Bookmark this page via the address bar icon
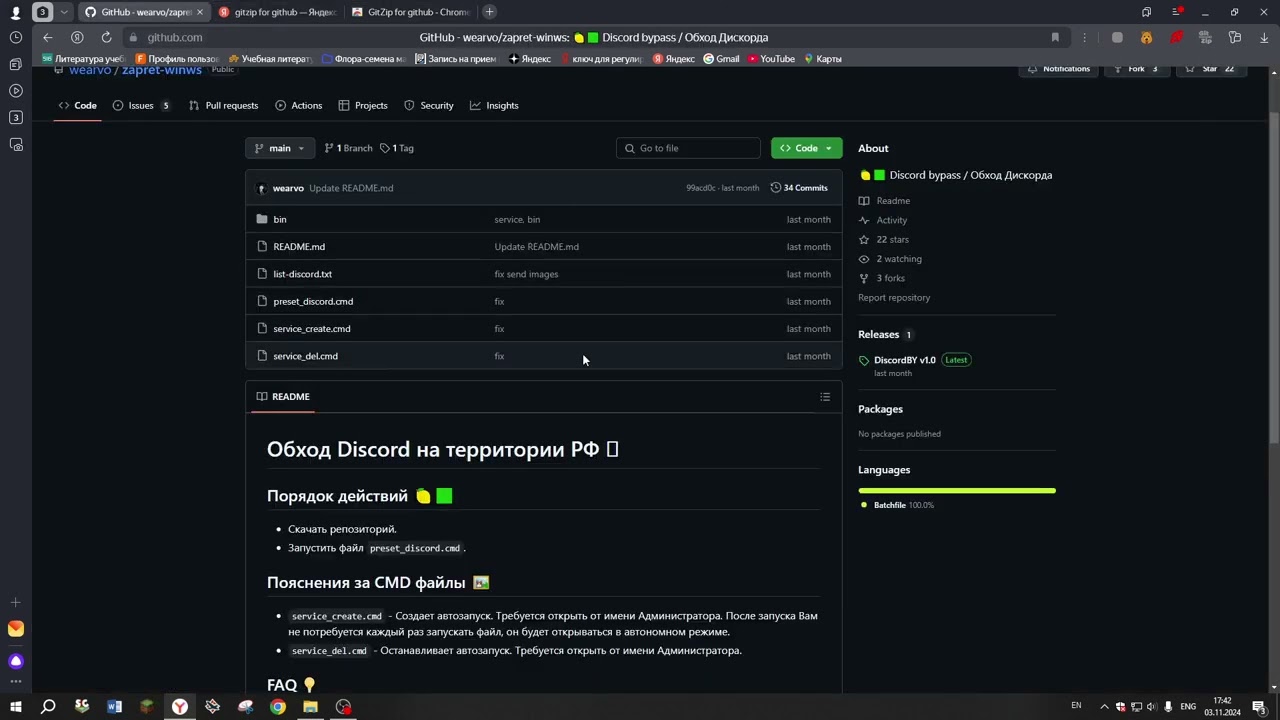The height and width of the screenshot is (720, 1280). tap(1055, 38)
